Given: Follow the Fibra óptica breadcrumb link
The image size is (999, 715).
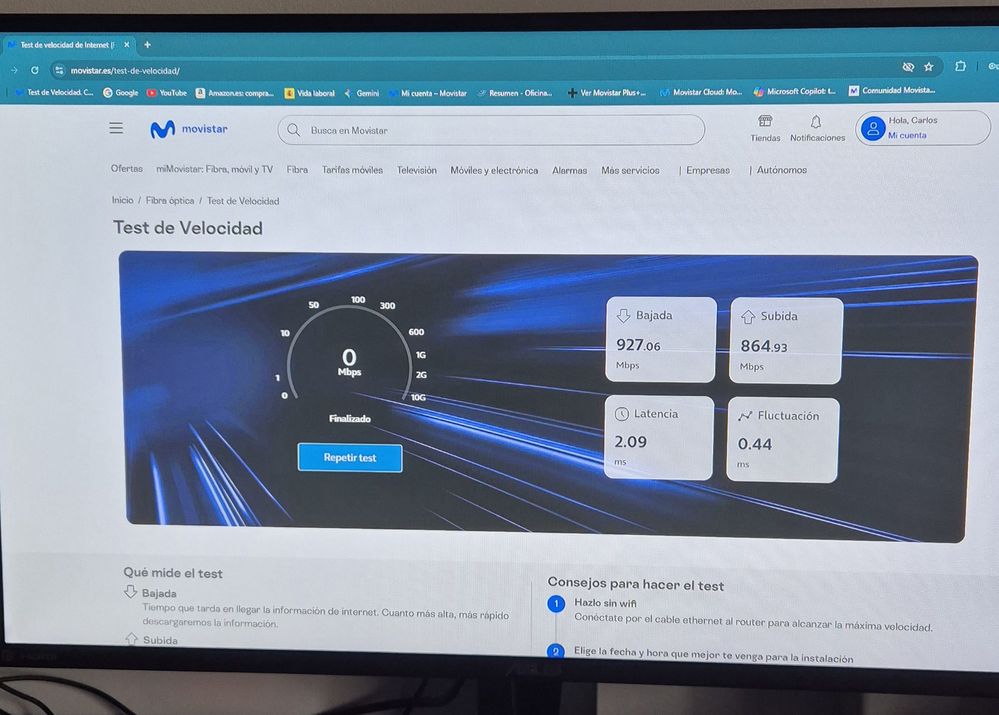Looking at the screenshot, I should coord(170,201).
